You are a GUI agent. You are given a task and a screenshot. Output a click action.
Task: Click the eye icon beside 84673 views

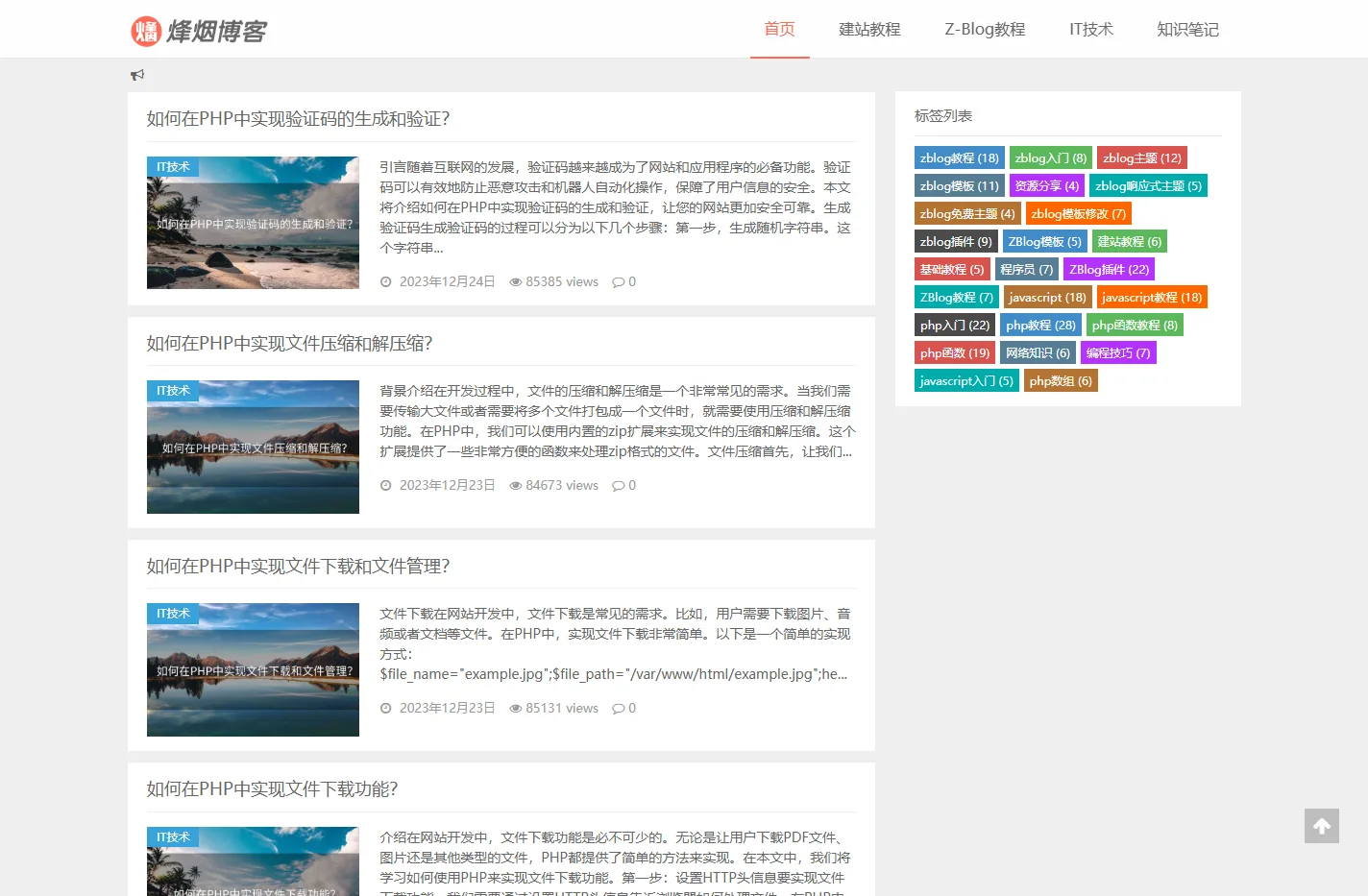(x=516, y=486)
